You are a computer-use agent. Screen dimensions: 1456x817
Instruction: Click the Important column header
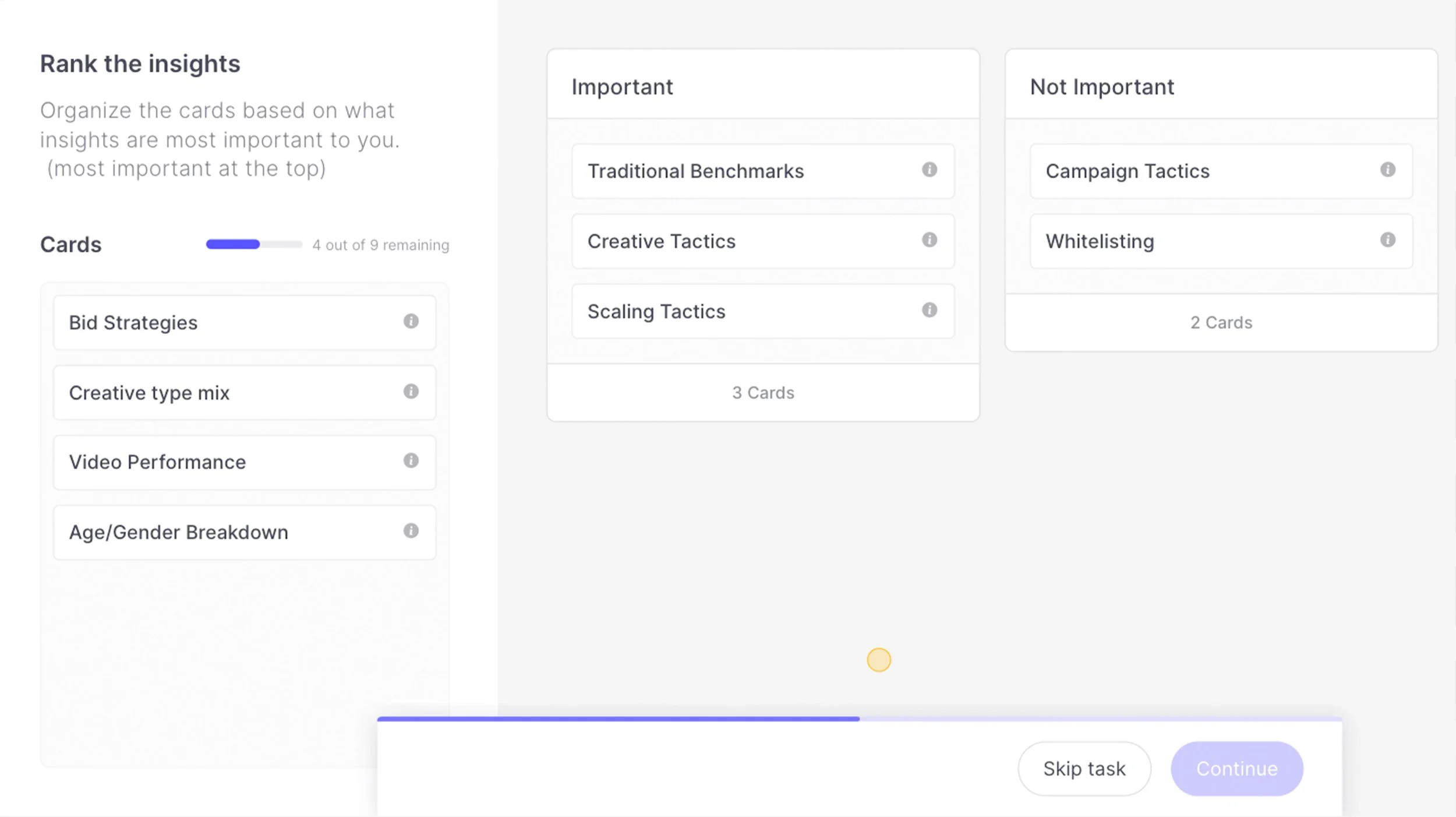(622, 87)
